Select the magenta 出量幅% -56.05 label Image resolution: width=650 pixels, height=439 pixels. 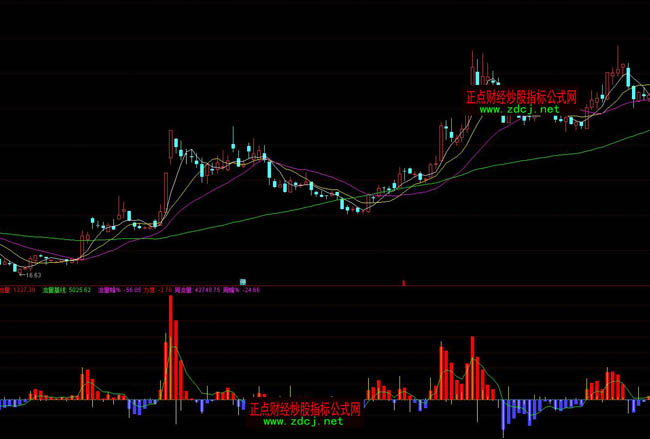click(x=118, y=290)
